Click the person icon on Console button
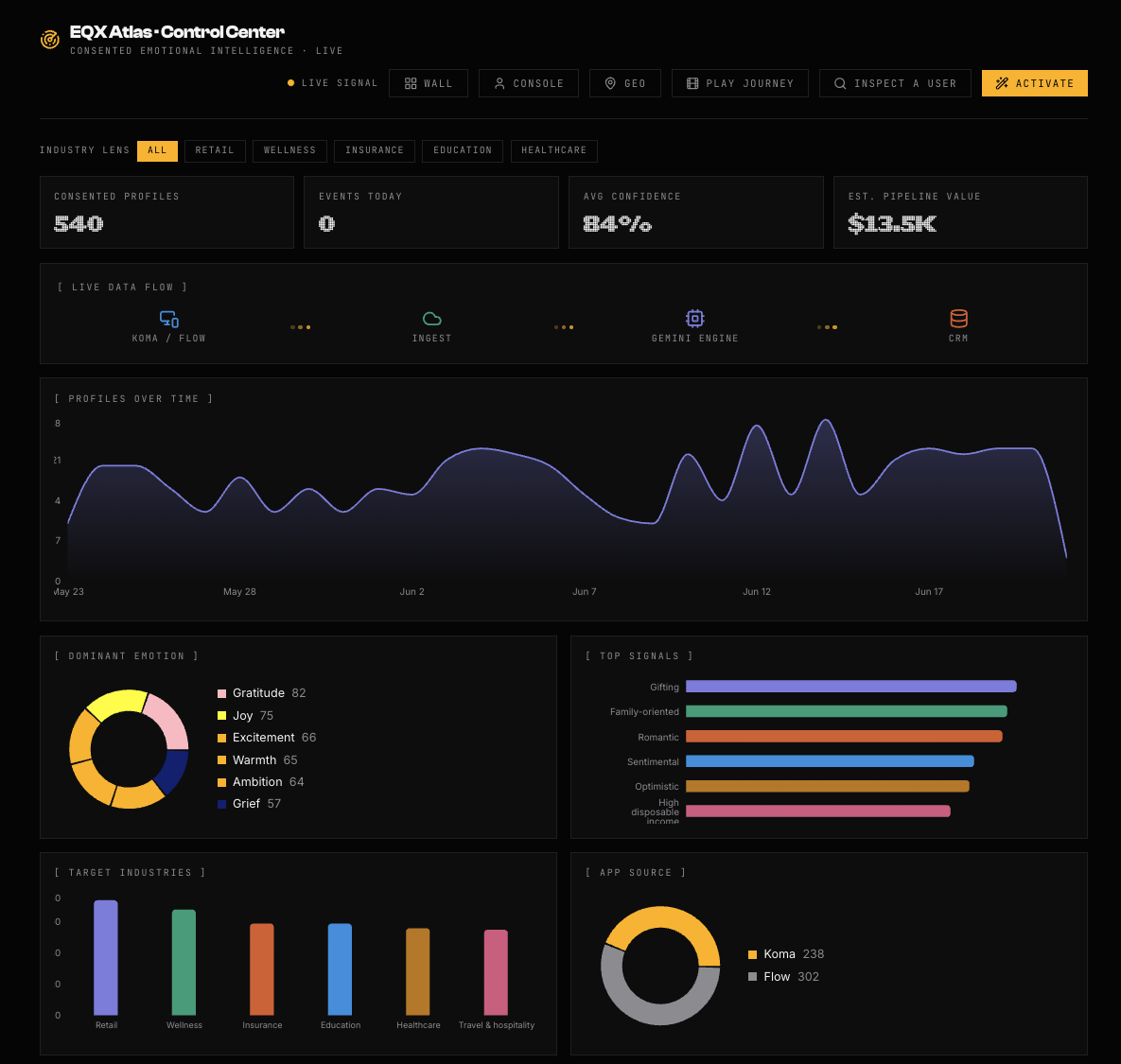The width and height of the screenshot is (1121, 1064). (x=499, y=83)
